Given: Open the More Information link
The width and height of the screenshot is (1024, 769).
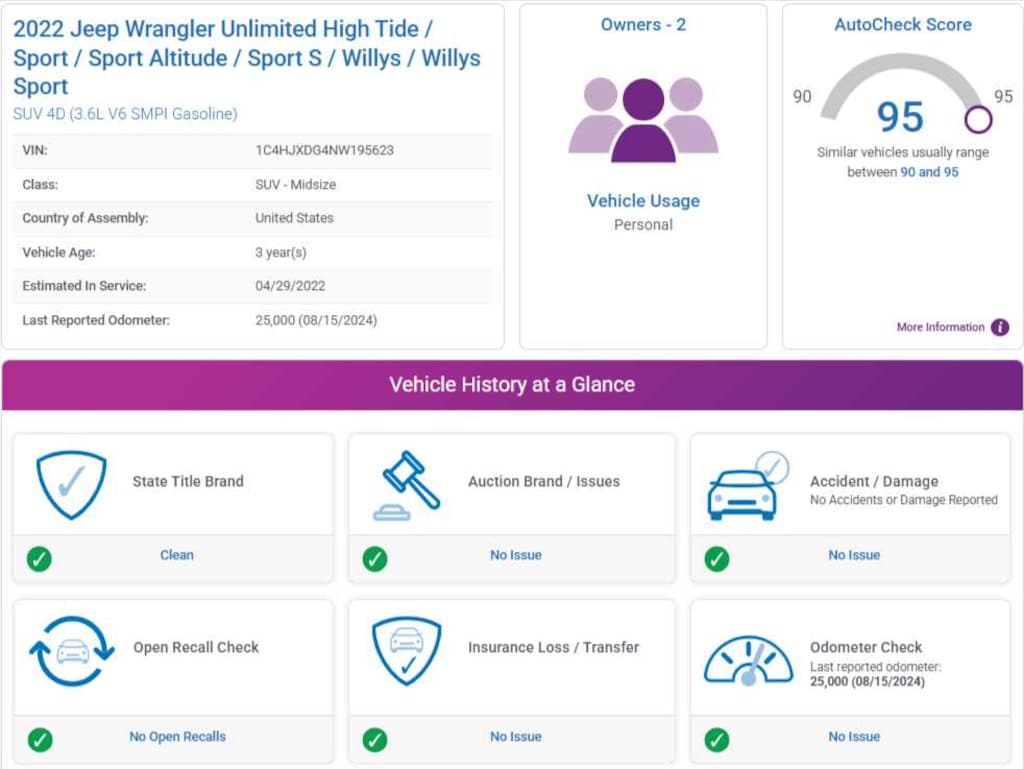Looking at the screenshot, I should [x=940, y=327].
